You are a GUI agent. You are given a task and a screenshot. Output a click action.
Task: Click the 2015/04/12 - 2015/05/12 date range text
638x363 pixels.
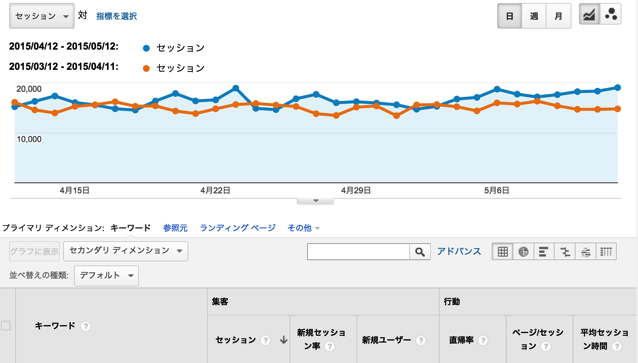coord(64,46)
